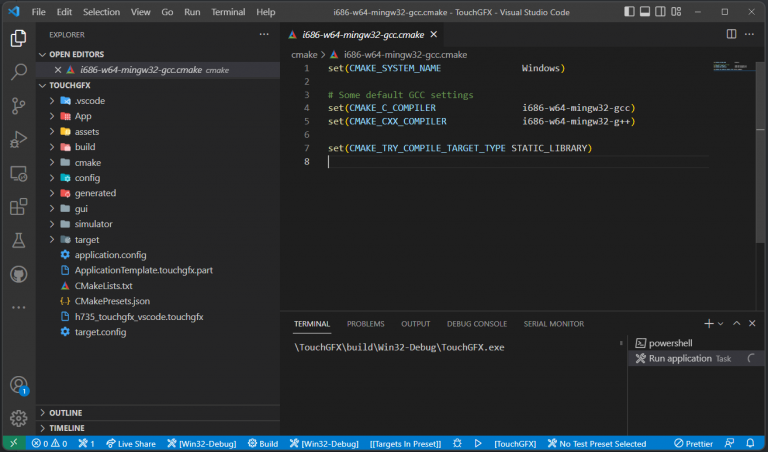Open the Accounts icon with badge
The width and height of the screenshot is (768, 452).
tap(18, 385)
